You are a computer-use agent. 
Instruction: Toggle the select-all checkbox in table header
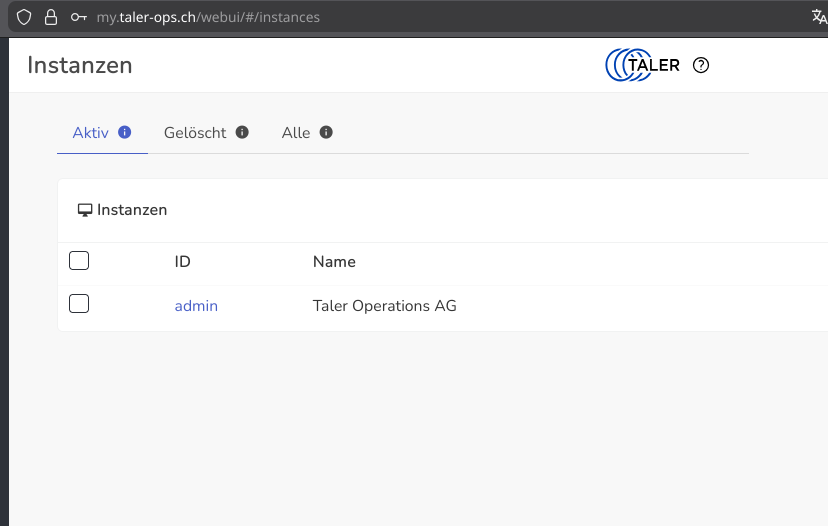tap(79, 261)
